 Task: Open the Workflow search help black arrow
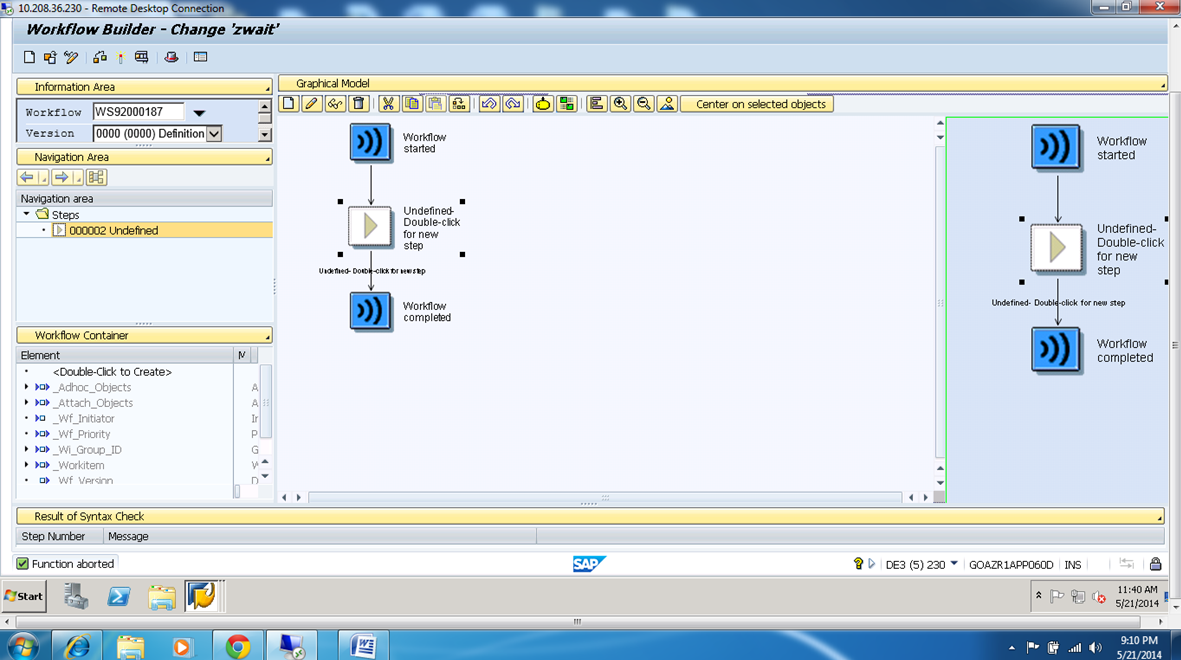(199, 112)
